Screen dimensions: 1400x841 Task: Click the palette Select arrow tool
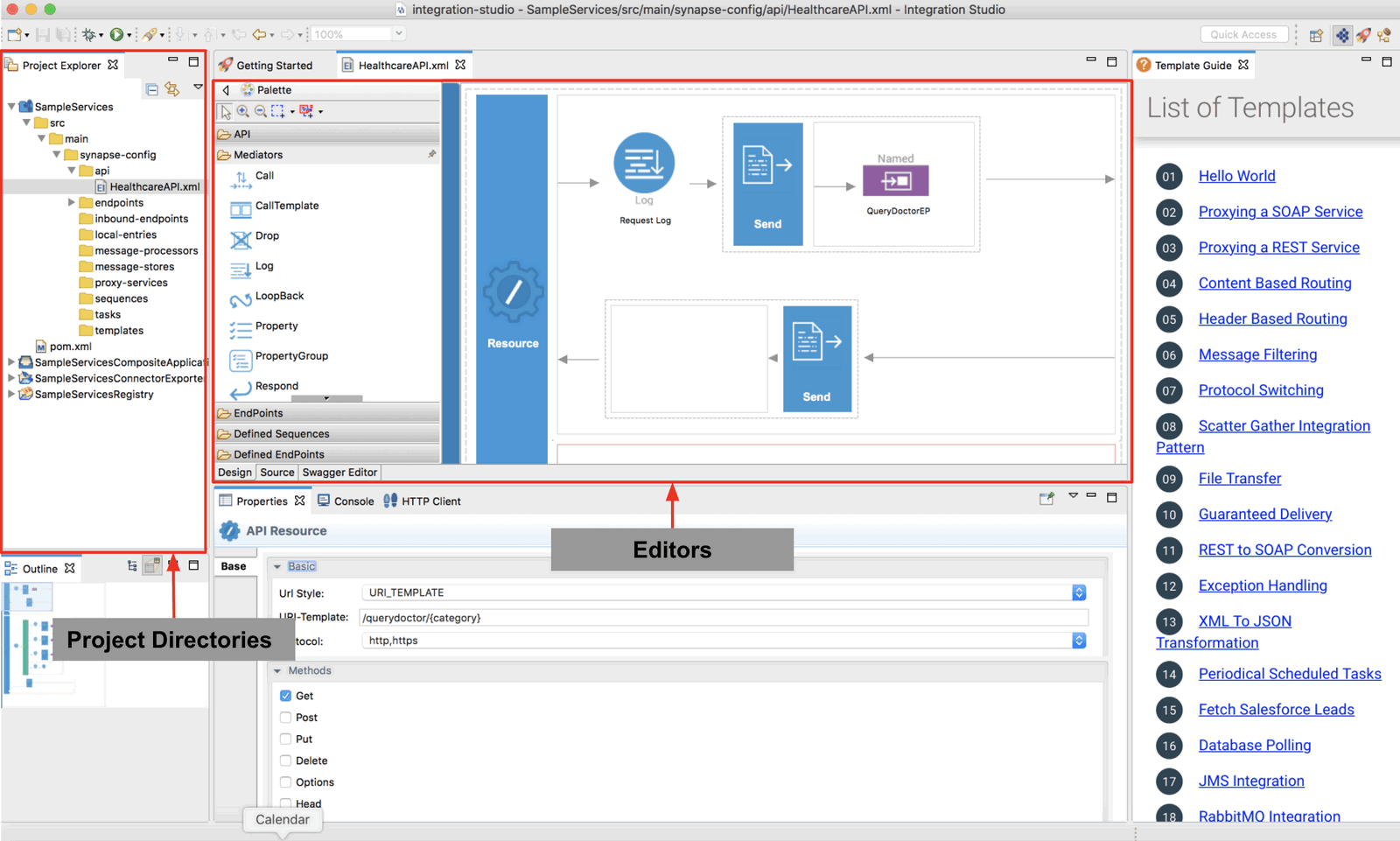226,111
